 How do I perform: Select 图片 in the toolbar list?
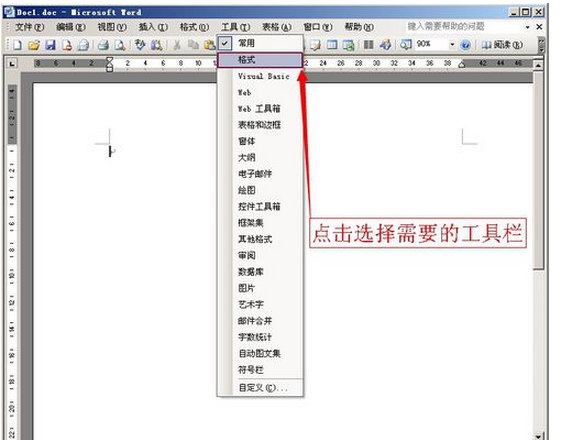tap(260, 288)
